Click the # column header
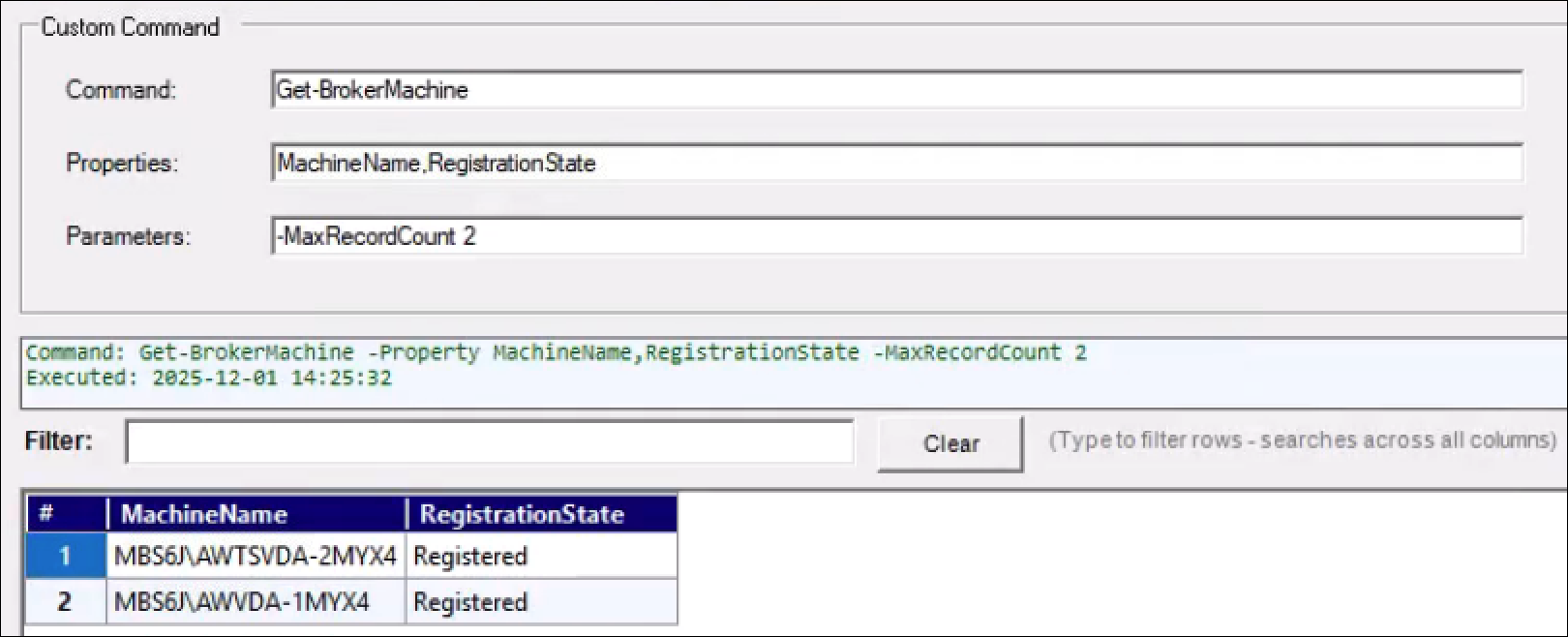 [67, 514]
